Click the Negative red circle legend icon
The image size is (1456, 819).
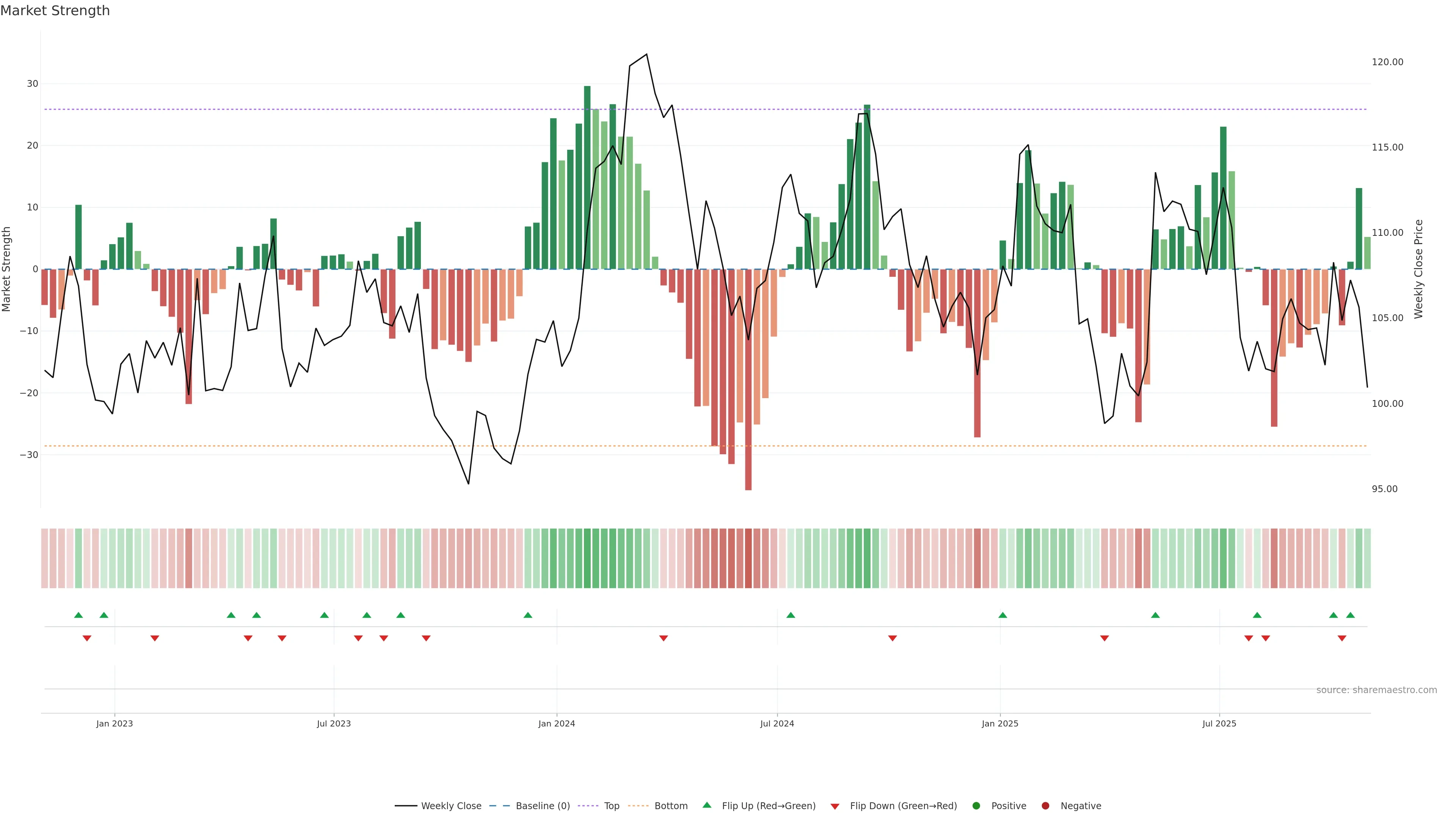point(1045,805)
